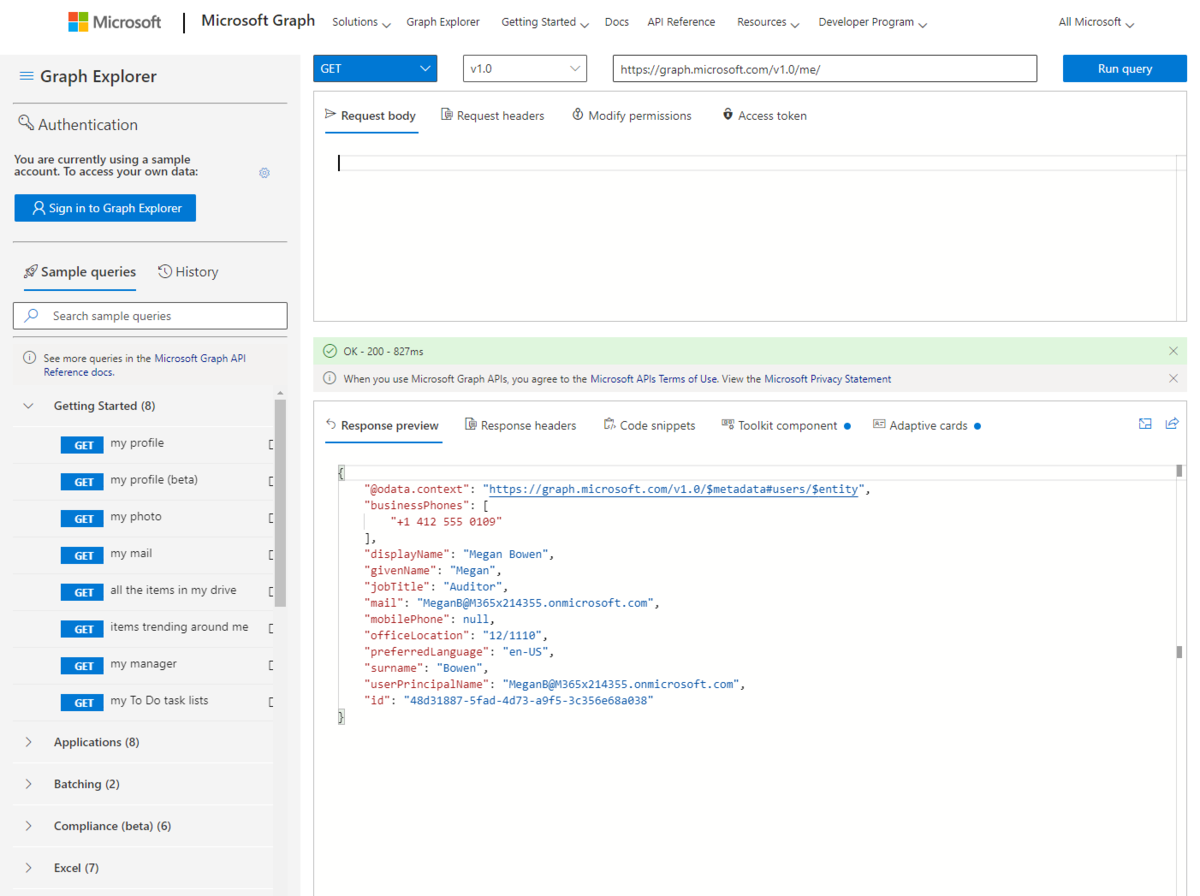Screen dimensions: 1200x896
Task: Switch to the Request headers tab
Action: pyautogui.click(x=493, y=116)
